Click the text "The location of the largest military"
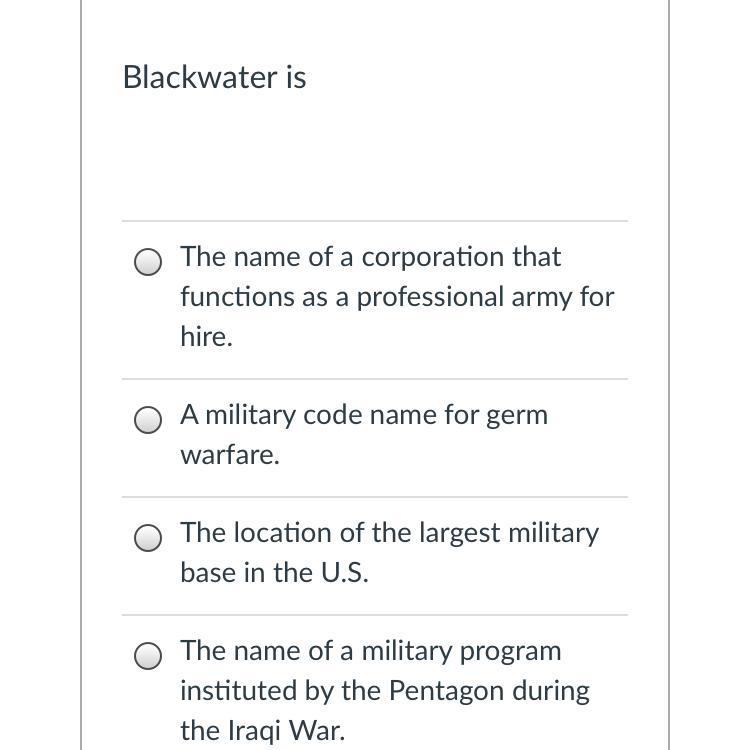750x750 pixels. point(389,533)
